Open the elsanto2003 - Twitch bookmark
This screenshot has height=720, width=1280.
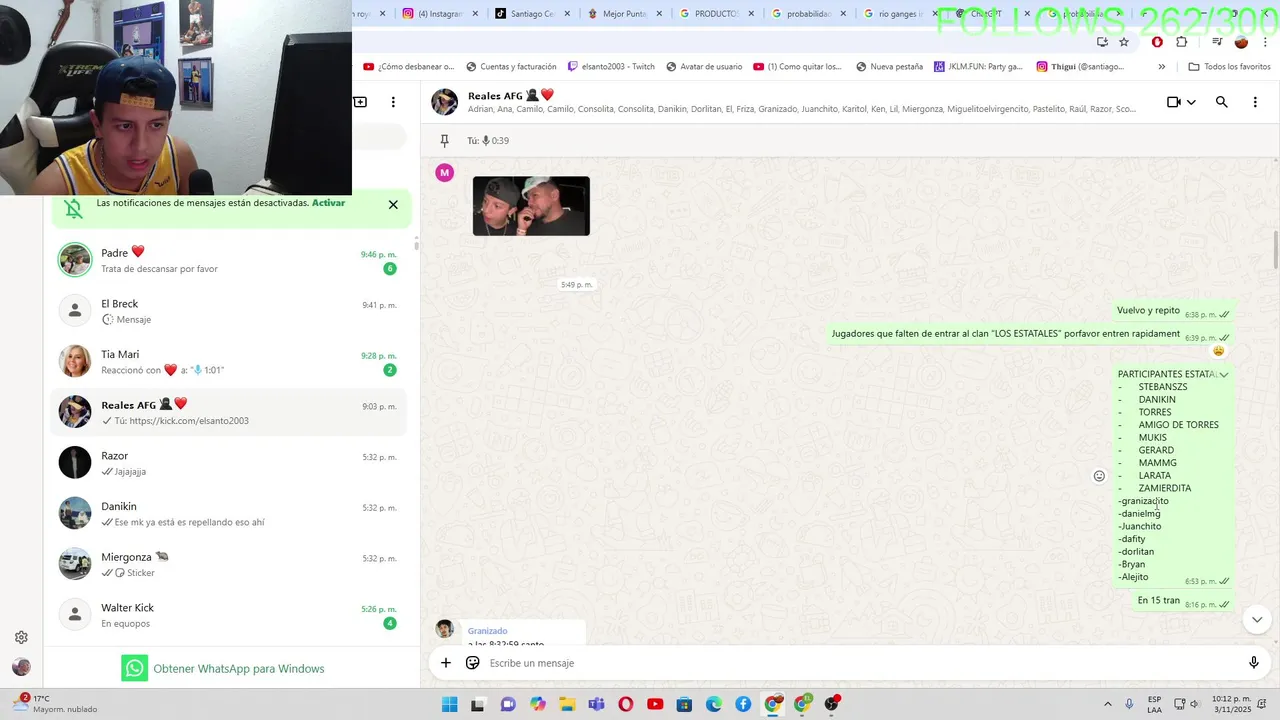coord(611,67)
